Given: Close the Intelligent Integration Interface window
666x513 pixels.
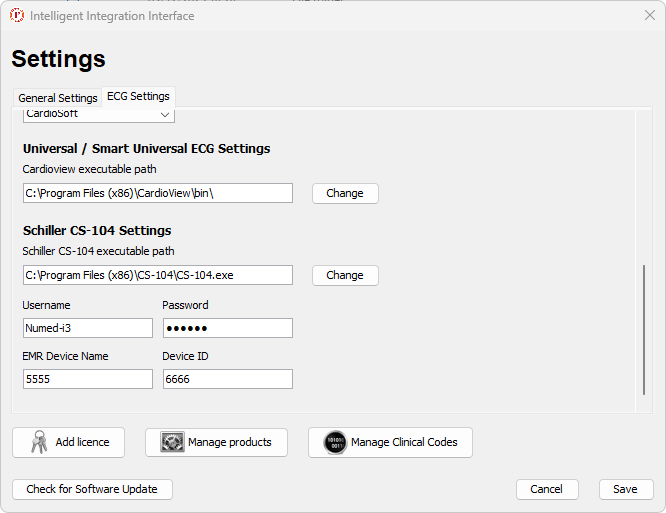Looking at the screenshot, I should (x=649, y=16).
